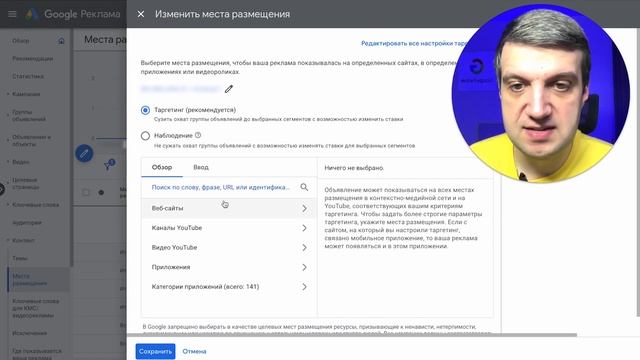Switch to the Ввод tab
The height and width of the screenshot is (360, 640).
[201, 167]
